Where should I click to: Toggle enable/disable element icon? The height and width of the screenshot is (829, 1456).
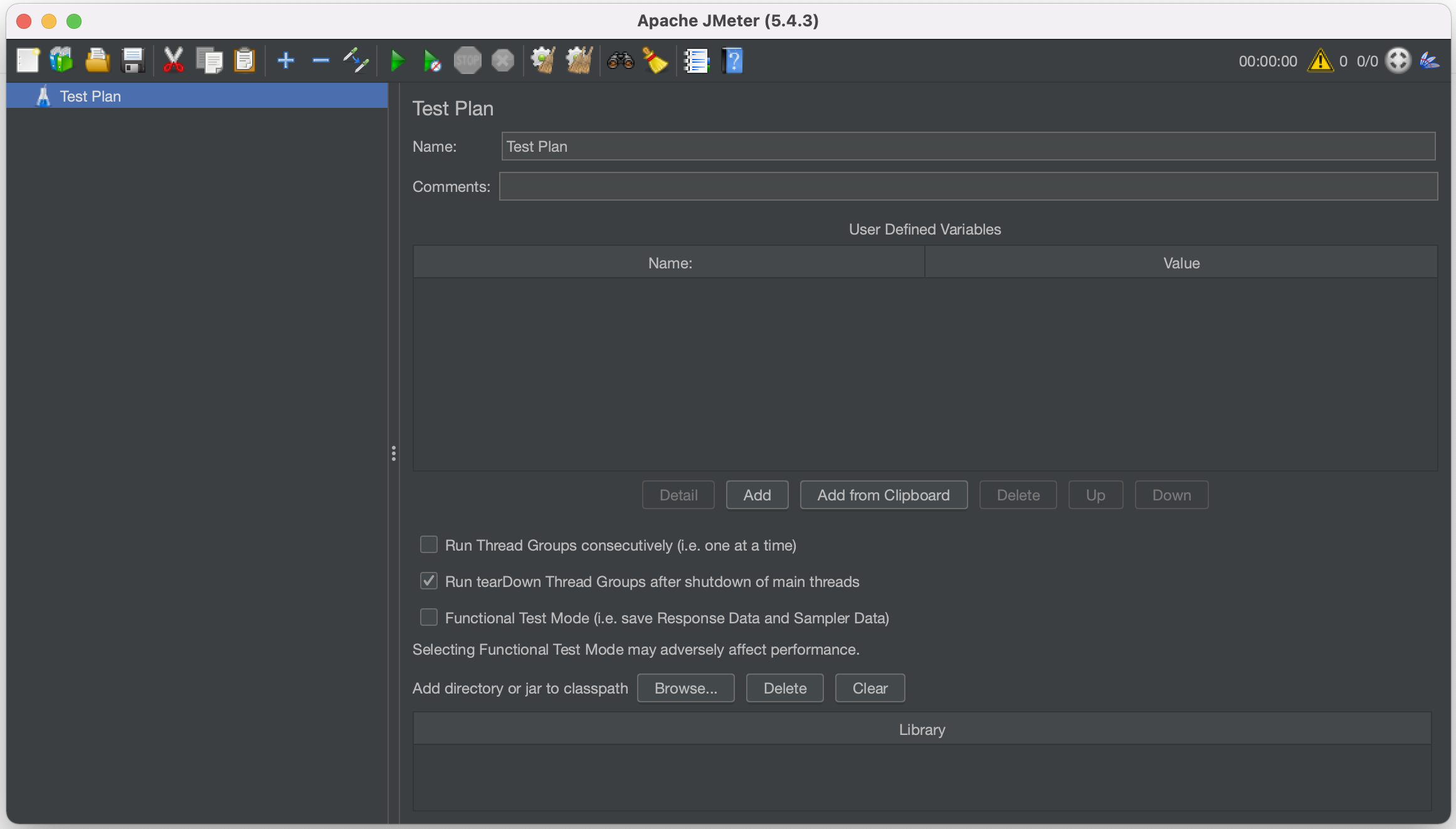[x=356, y=61]
